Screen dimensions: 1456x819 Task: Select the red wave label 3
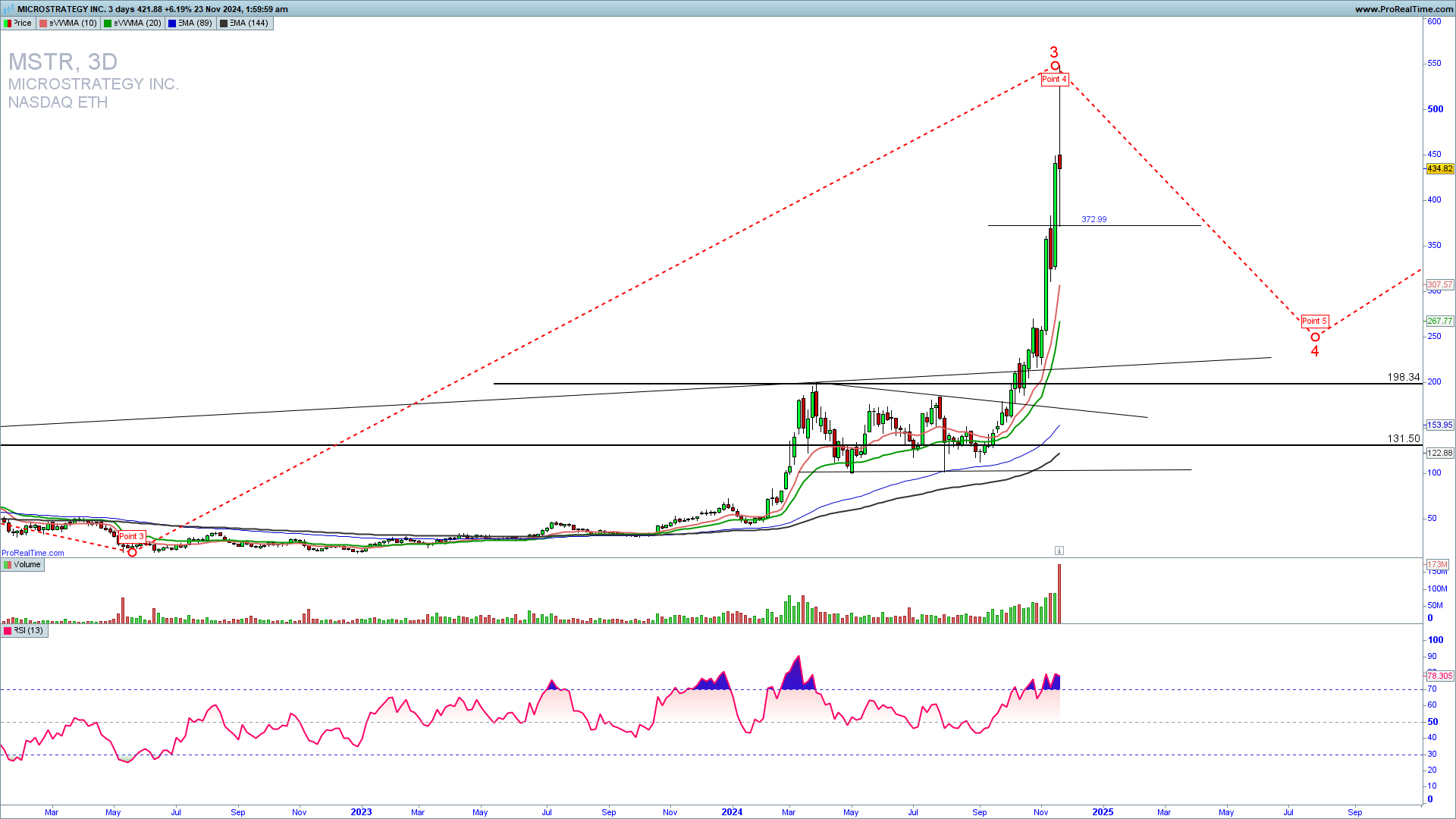tap(1053, 52)
